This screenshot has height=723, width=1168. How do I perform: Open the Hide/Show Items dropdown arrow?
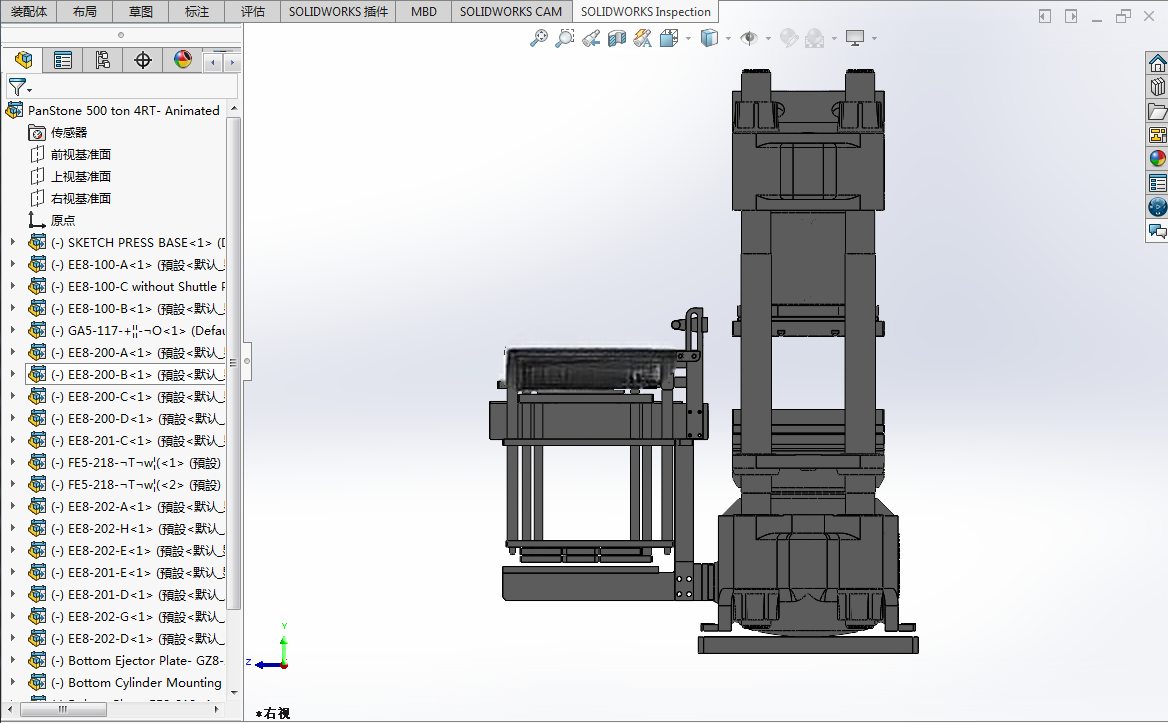[x=767, y=38]
